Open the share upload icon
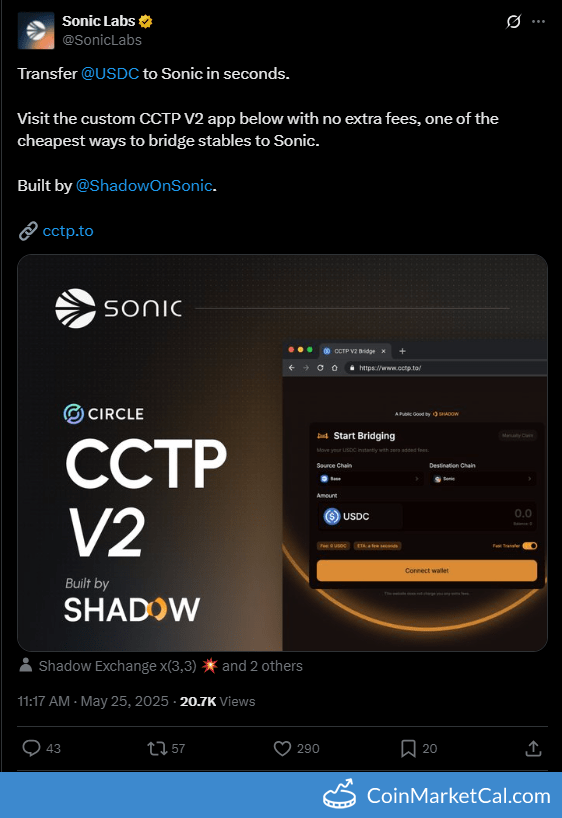The width and height of the screenshot is (562, 818). coord(533,748)
